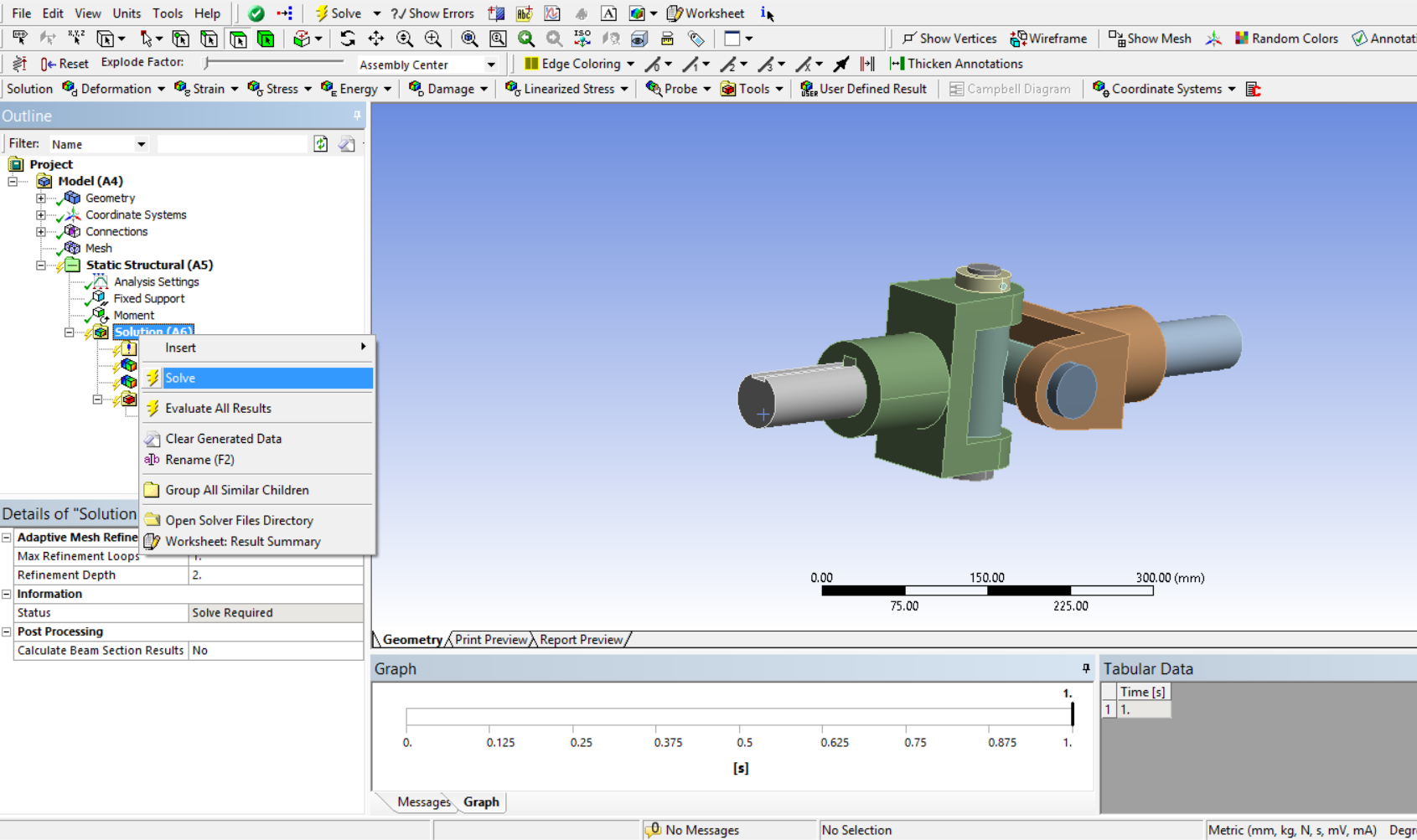Collapse the Adaptive Mesh Refinement section

pos(7,538)
